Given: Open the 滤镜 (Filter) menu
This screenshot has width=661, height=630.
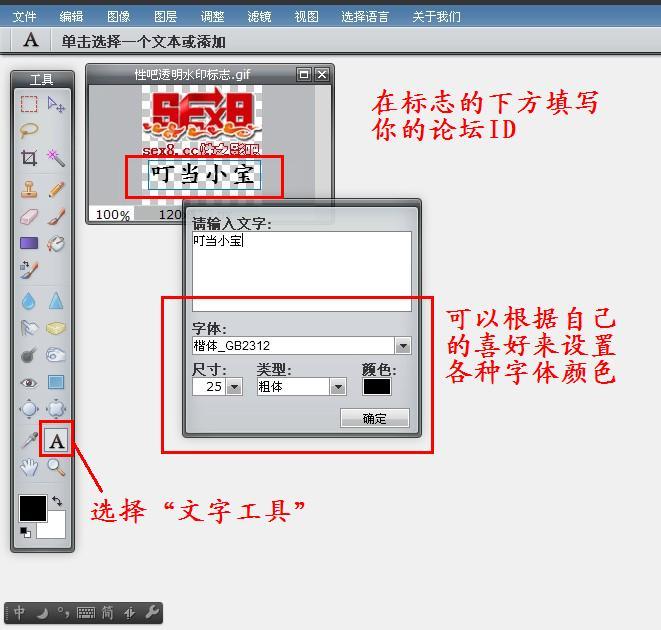Looking at the screenshot, I should coord(258,16).
